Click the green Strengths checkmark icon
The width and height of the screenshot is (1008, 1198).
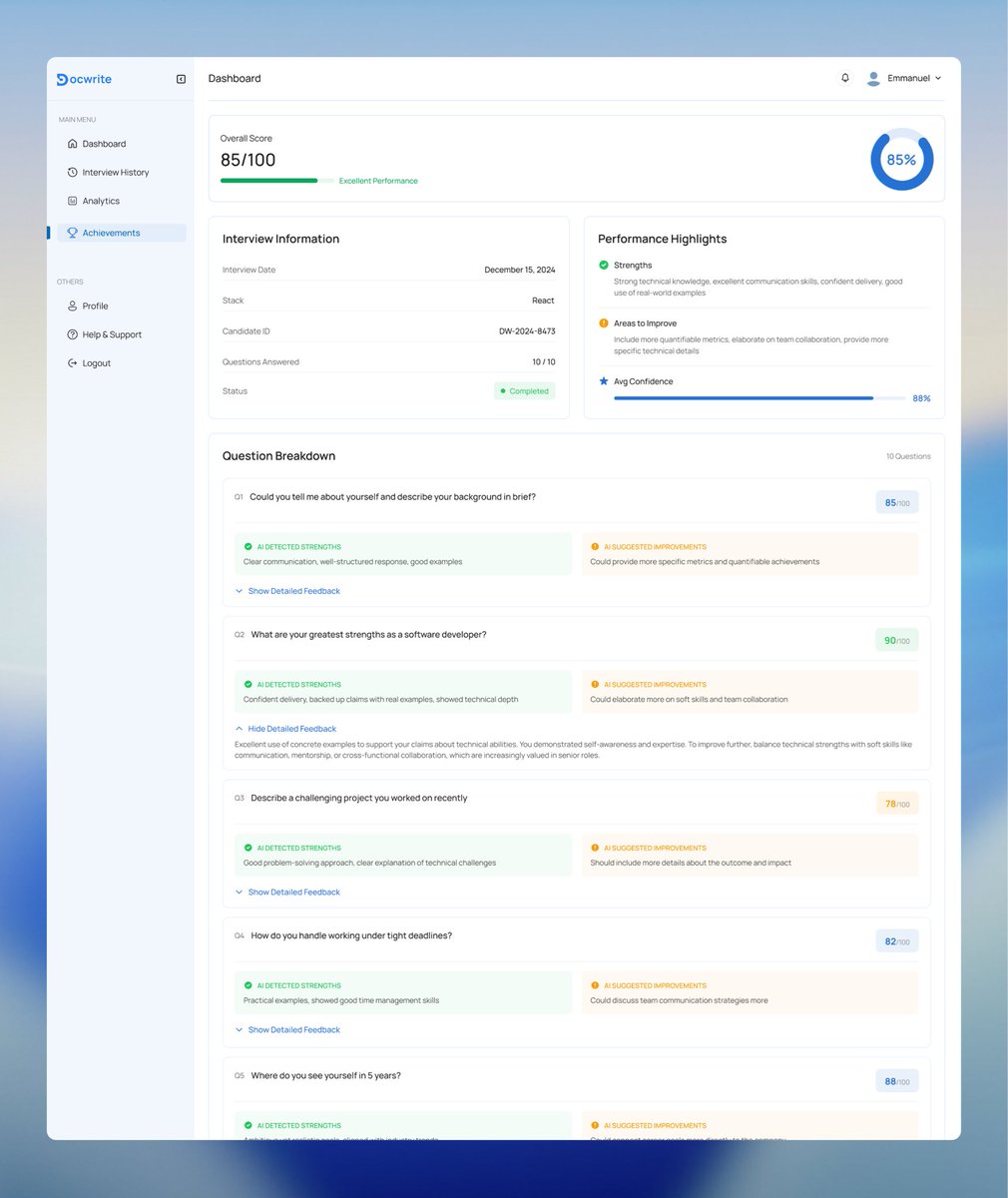tap(603, 265)
